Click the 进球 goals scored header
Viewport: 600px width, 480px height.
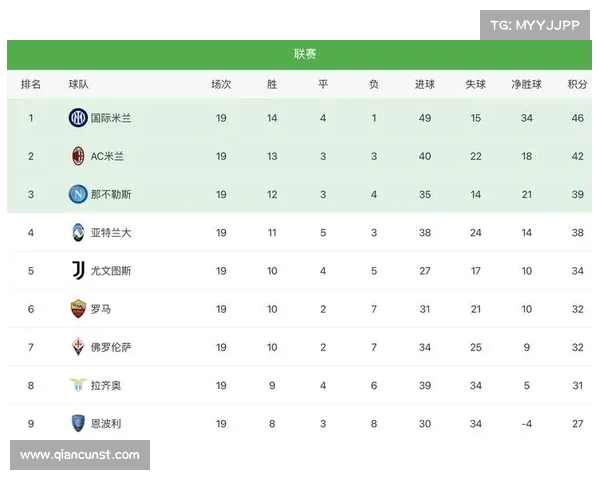(x=425, y=84)
